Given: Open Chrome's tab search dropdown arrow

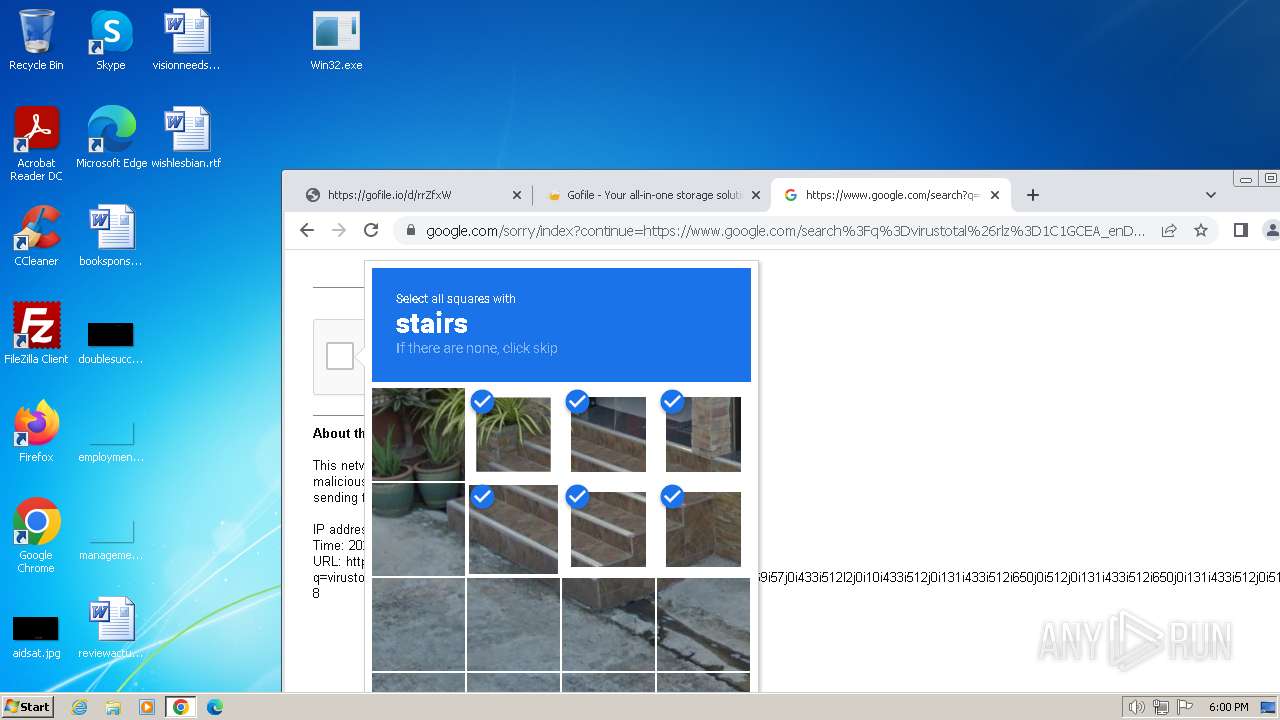Looking at the screenshot, I should point(1210,195).
